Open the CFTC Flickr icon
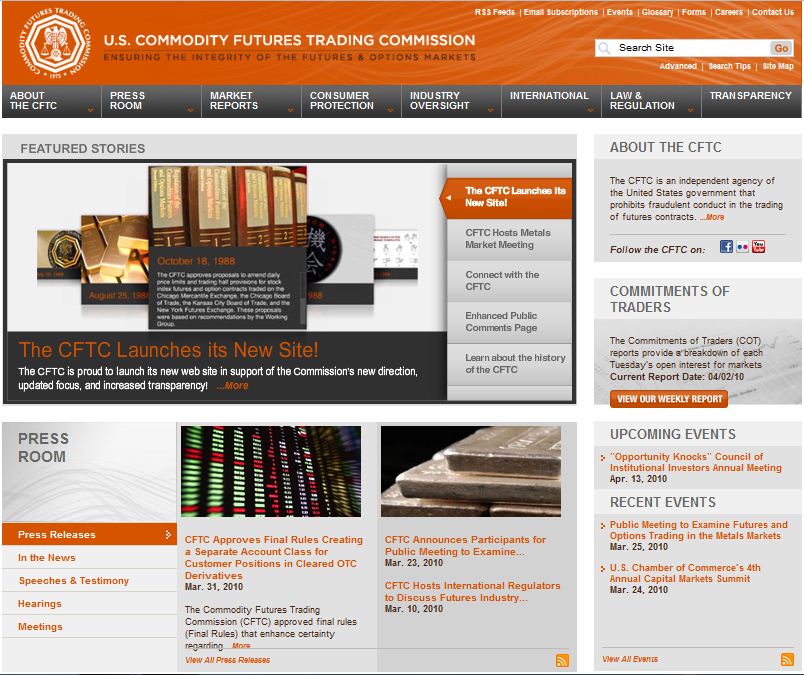804x675 pixels. pos(742,247)
